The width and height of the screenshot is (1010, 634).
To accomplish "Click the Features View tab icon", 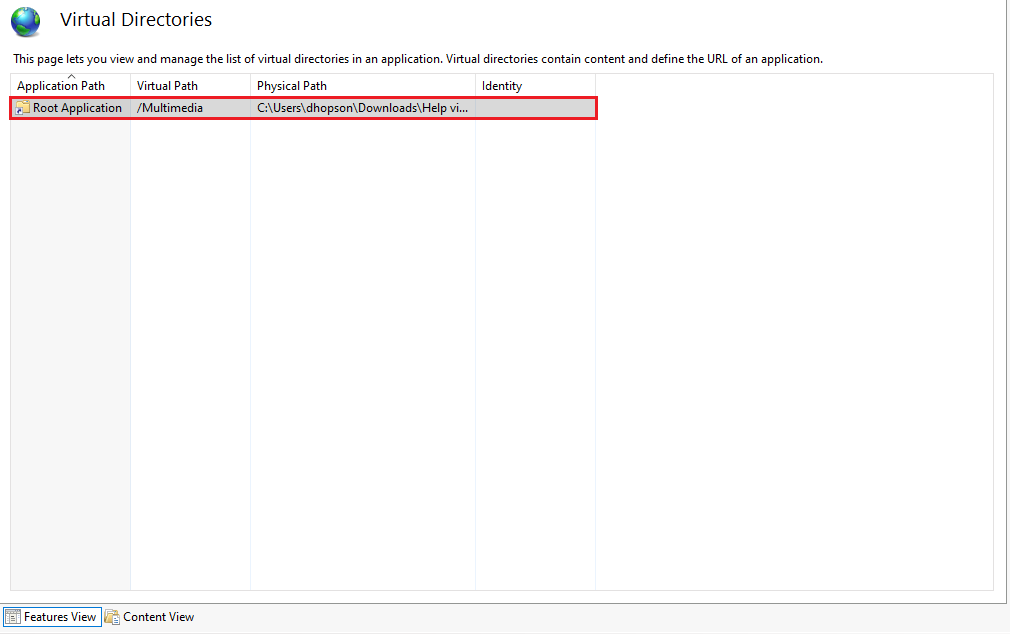I will [13, 617].
